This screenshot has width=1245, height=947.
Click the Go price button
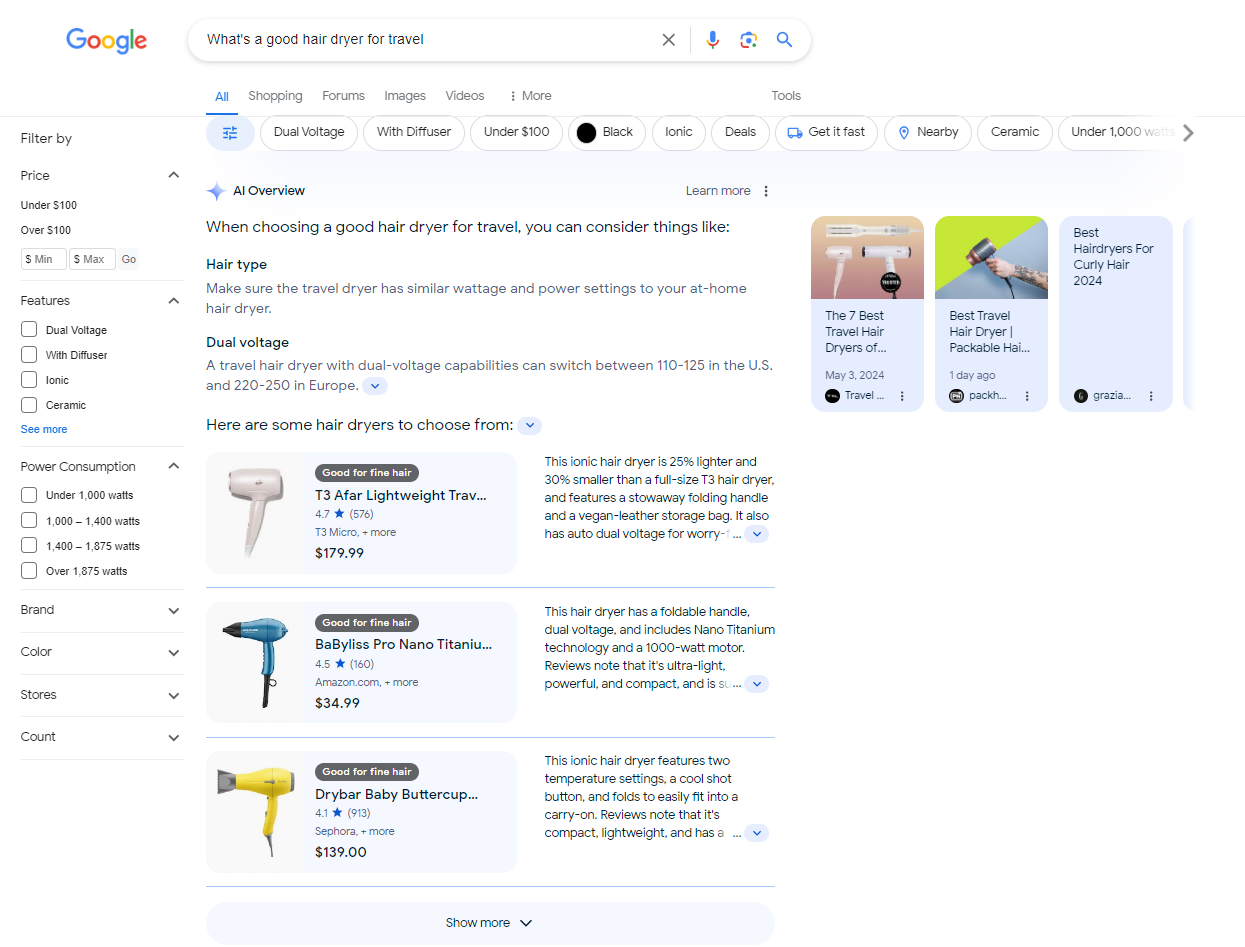point(129,259)
